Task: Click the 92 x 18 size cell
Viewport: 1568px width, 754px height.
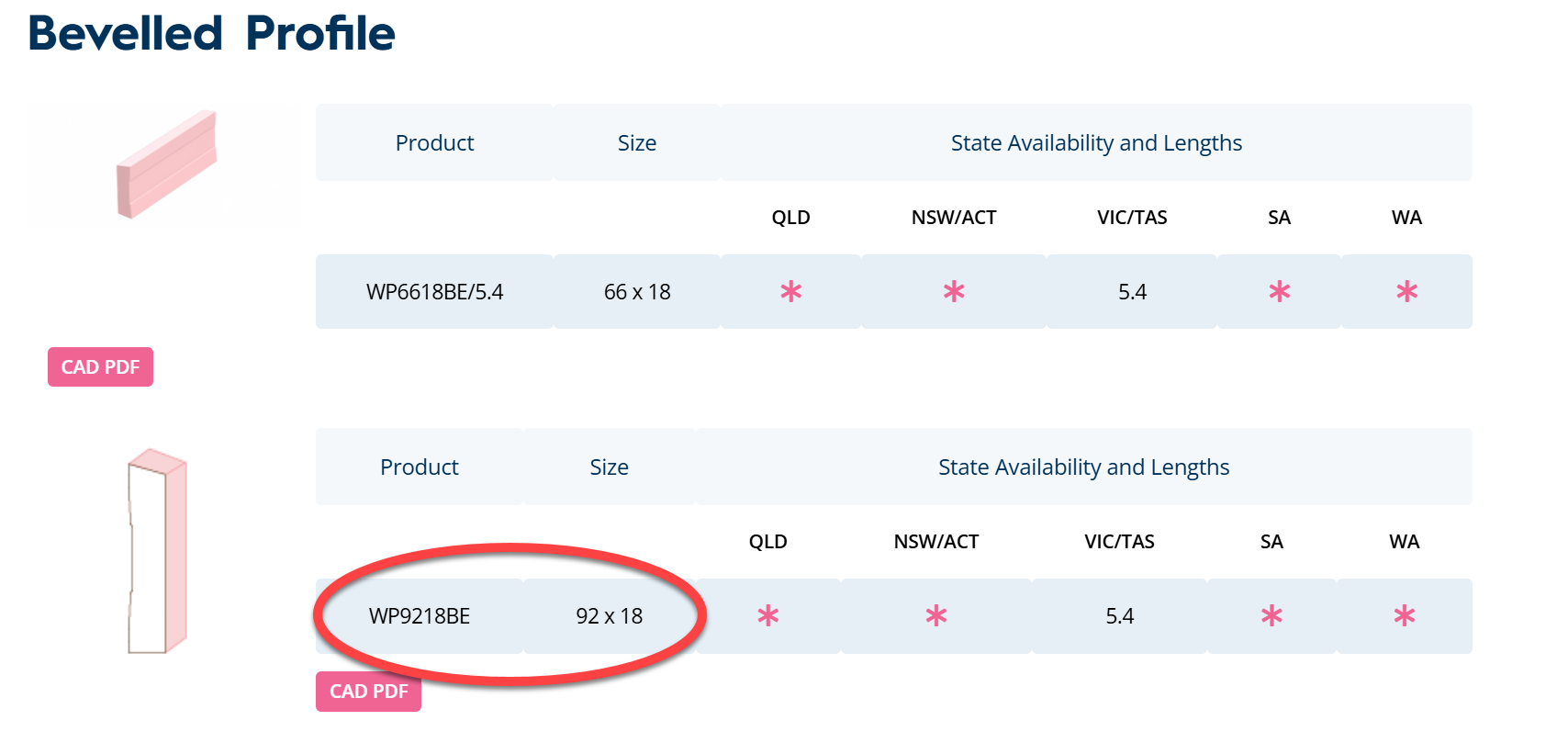Action: point(610,616)
